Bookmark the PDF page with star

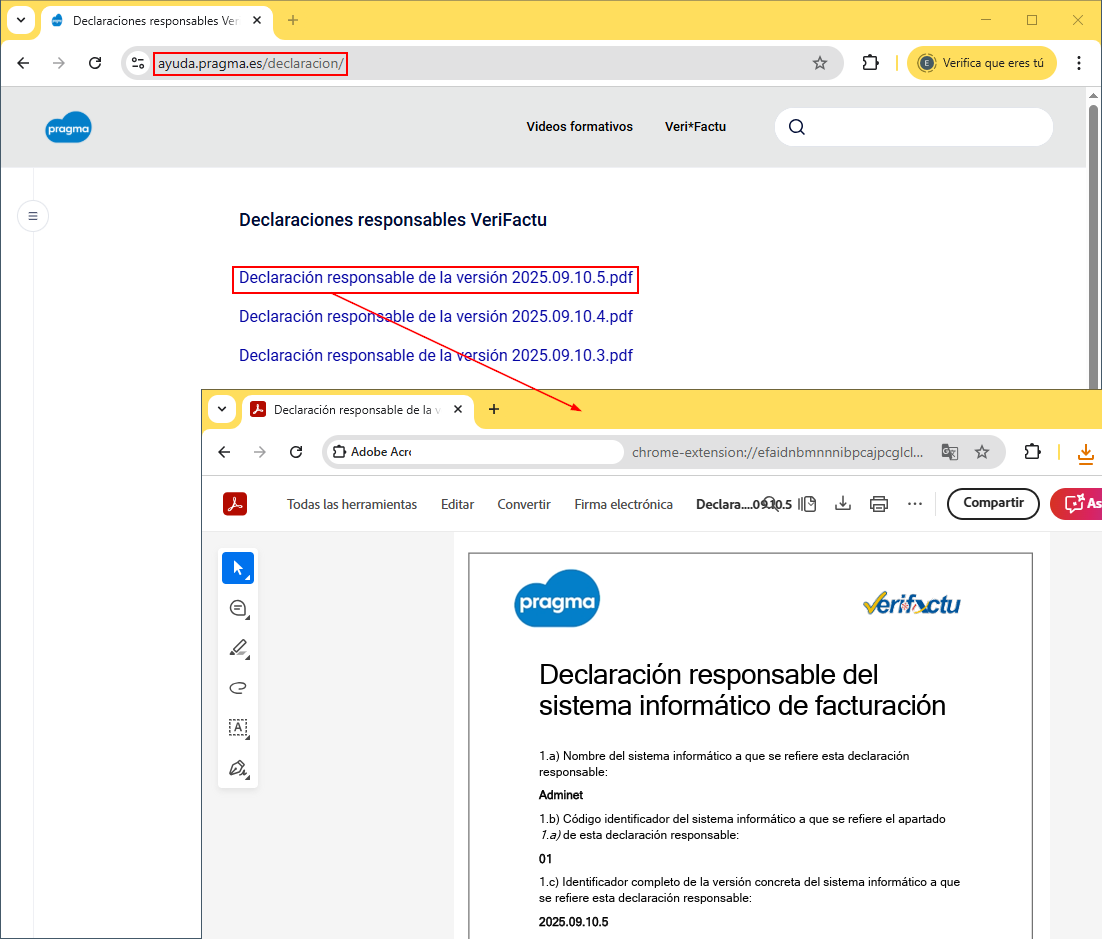(x=982, y=452)
